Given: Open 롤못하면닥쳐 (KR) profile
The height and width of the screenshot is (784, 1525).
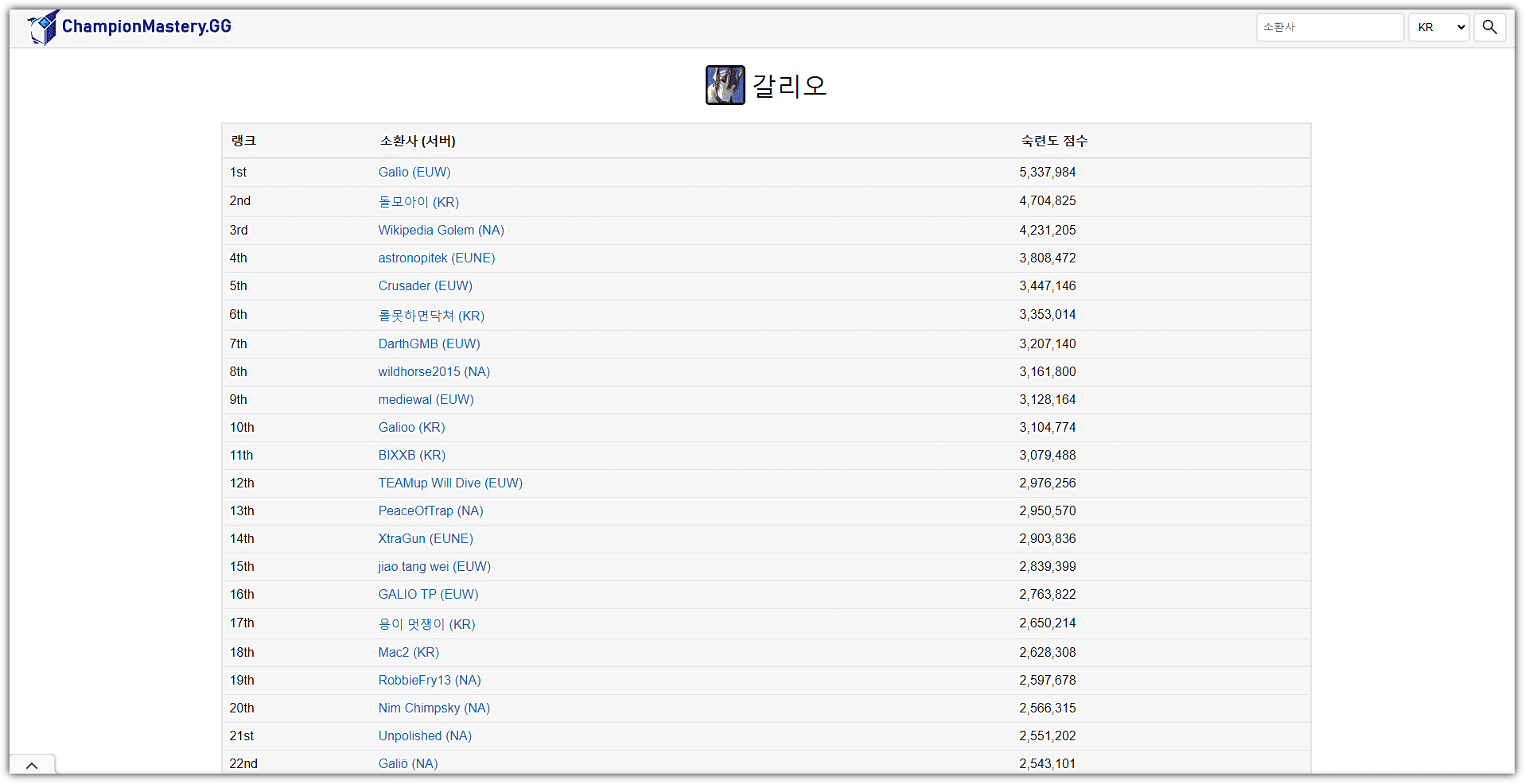Looking at the screenshot, I should [x=431, y=316].
